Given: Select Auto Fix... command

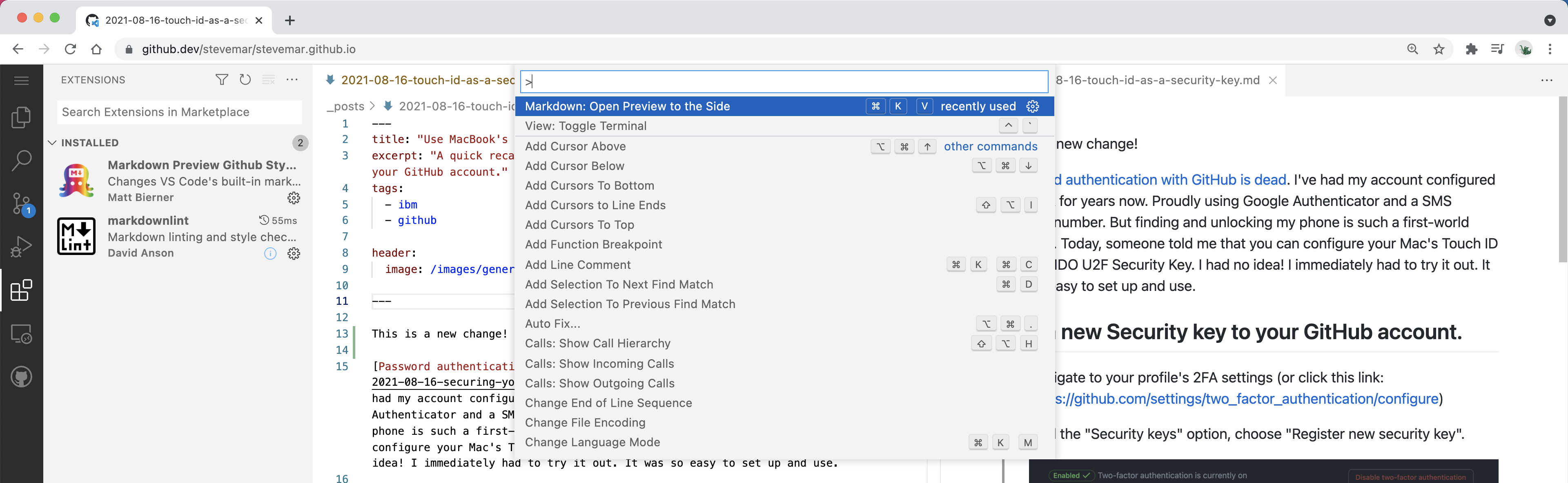Looking at the screenshot, I should 784,324.
